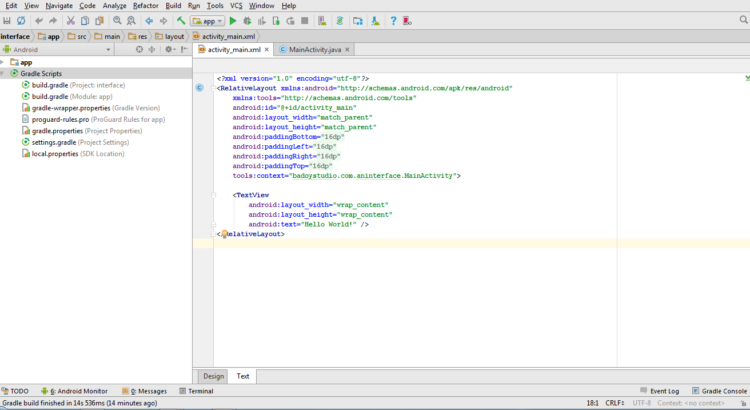Select gradle.properties in the project tree

pos(55,130)
